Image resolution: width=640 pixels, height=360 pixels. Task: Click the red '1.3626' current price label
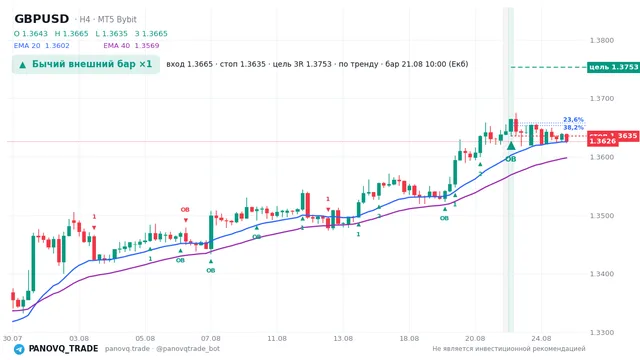coord(603,141)
